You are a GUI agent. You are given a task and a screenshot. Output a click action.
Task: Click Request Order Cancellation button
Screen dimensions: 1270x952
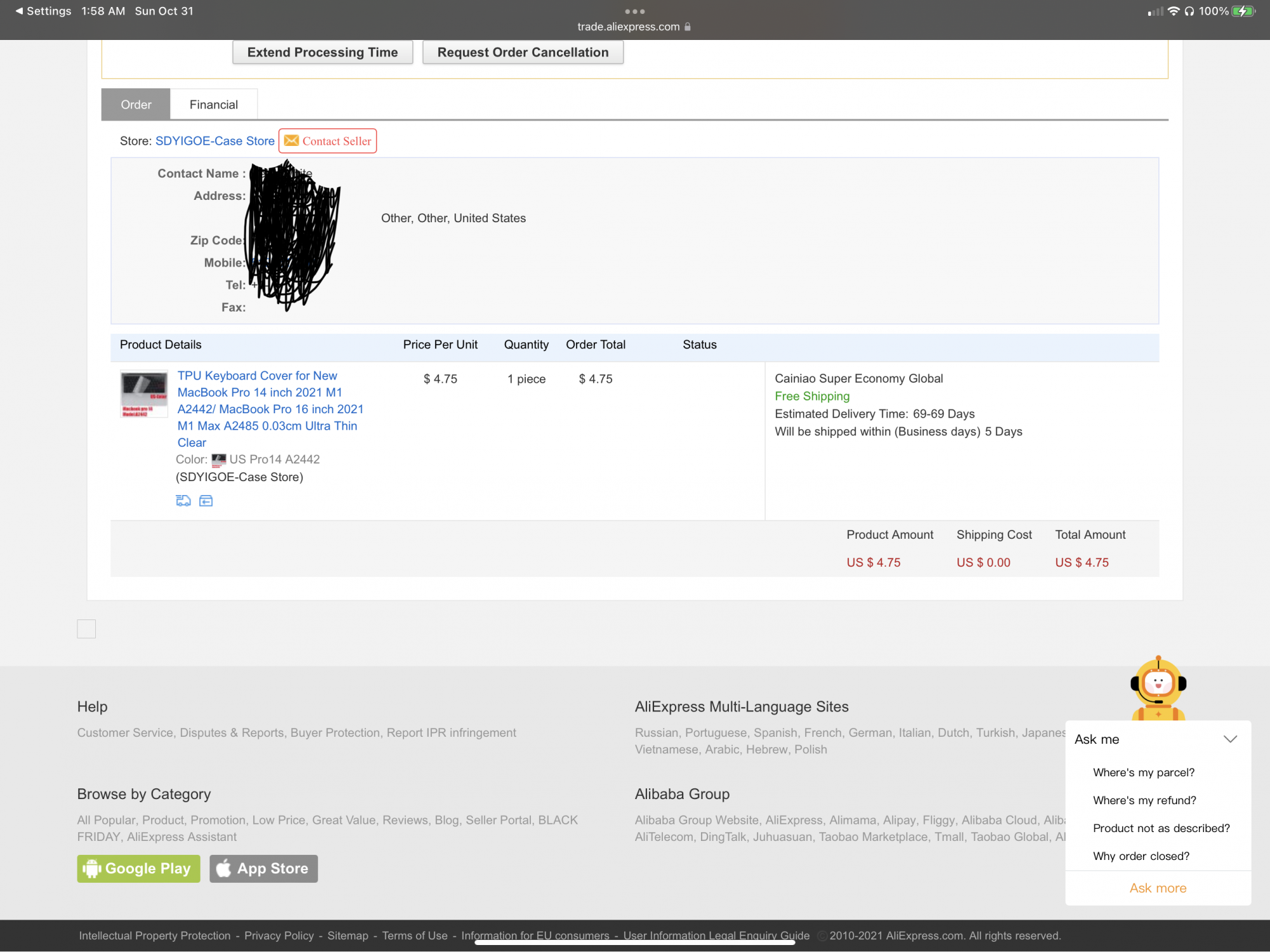[x=523, y=53]
